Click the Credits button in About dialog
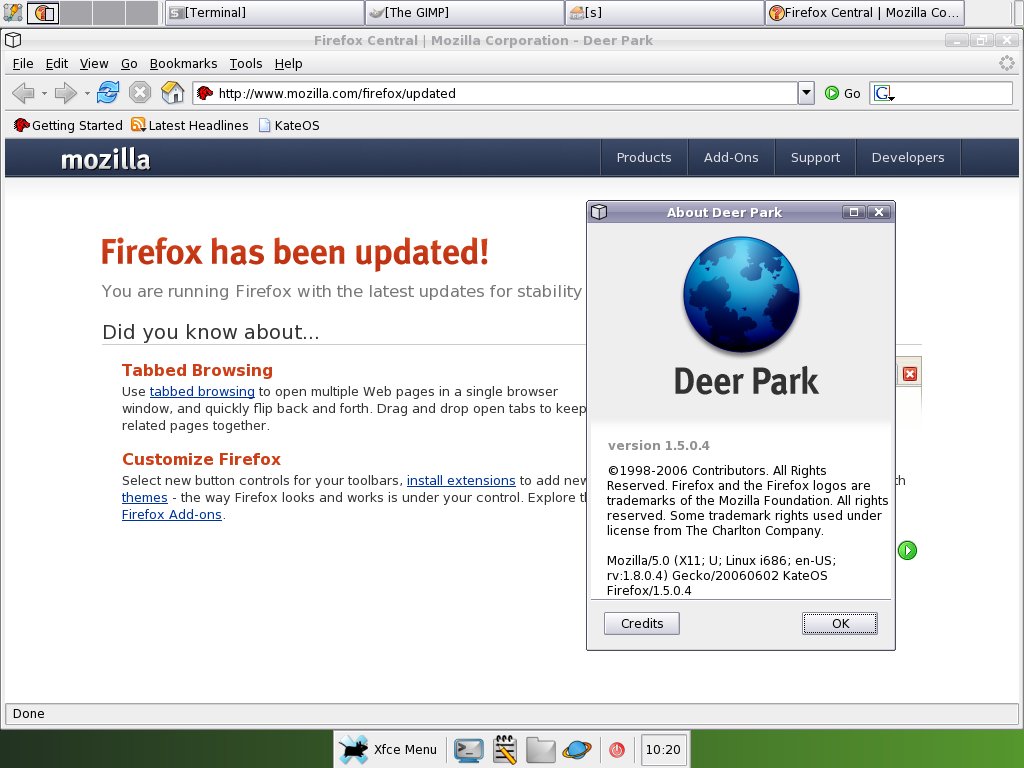Viewport: 1024px width, 768px height. (x=641, y=623)
